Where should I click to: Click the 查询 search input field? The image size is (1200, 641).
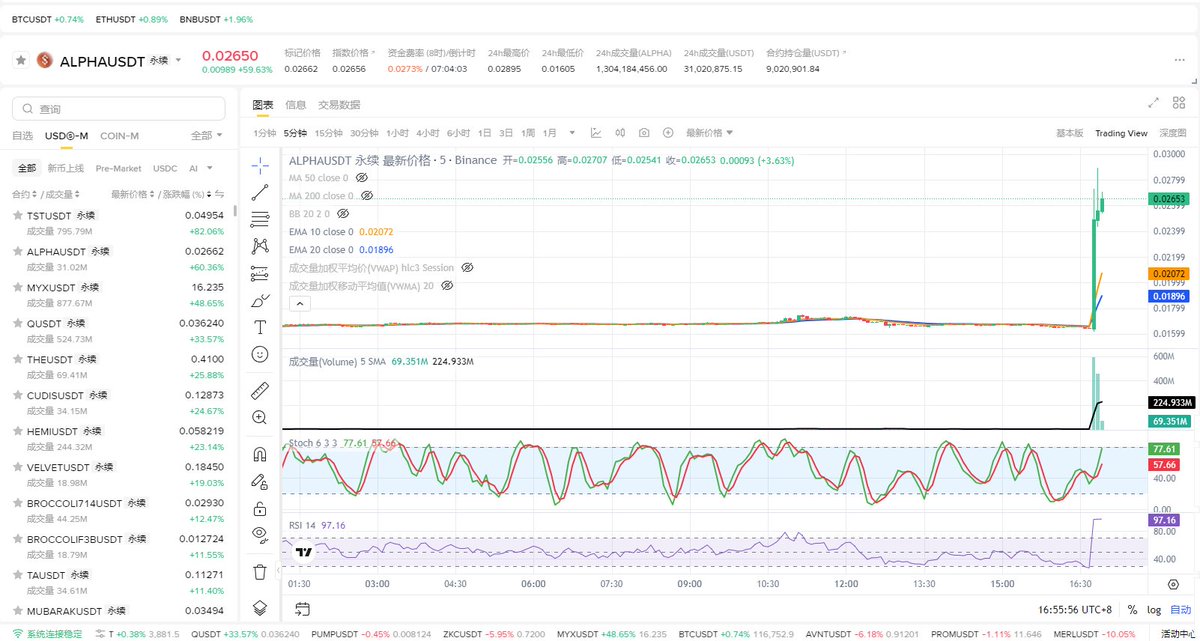120,109
